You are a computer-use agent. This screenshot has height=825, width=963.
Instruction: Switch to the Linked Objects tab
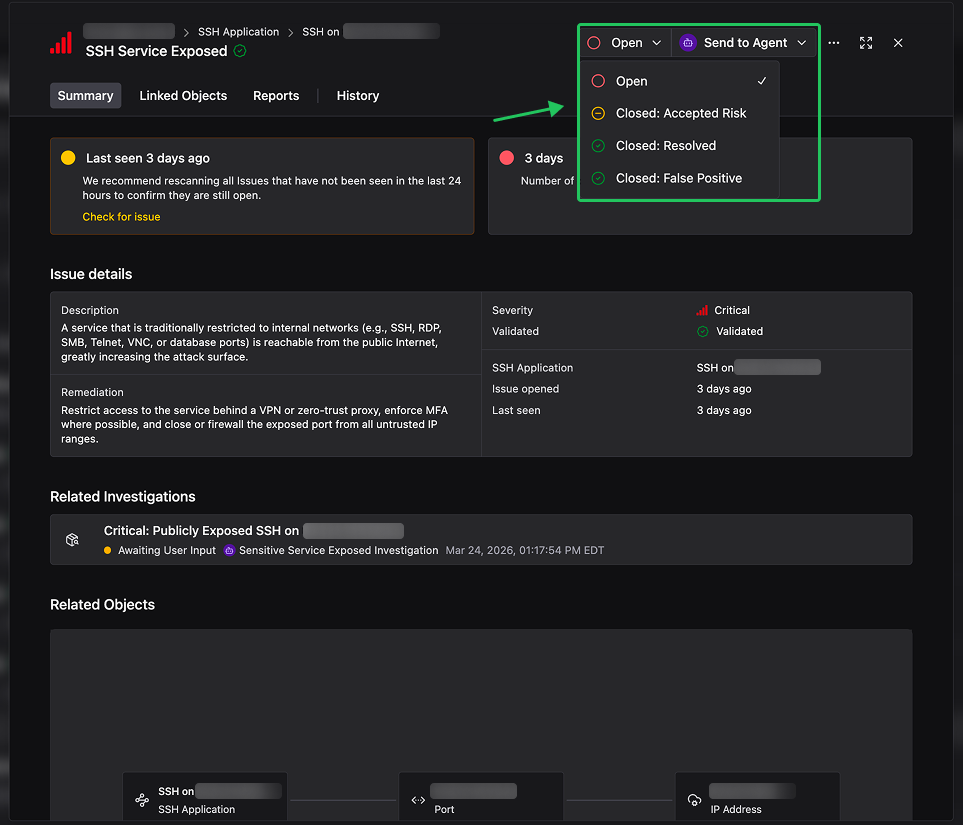[183, 95]
